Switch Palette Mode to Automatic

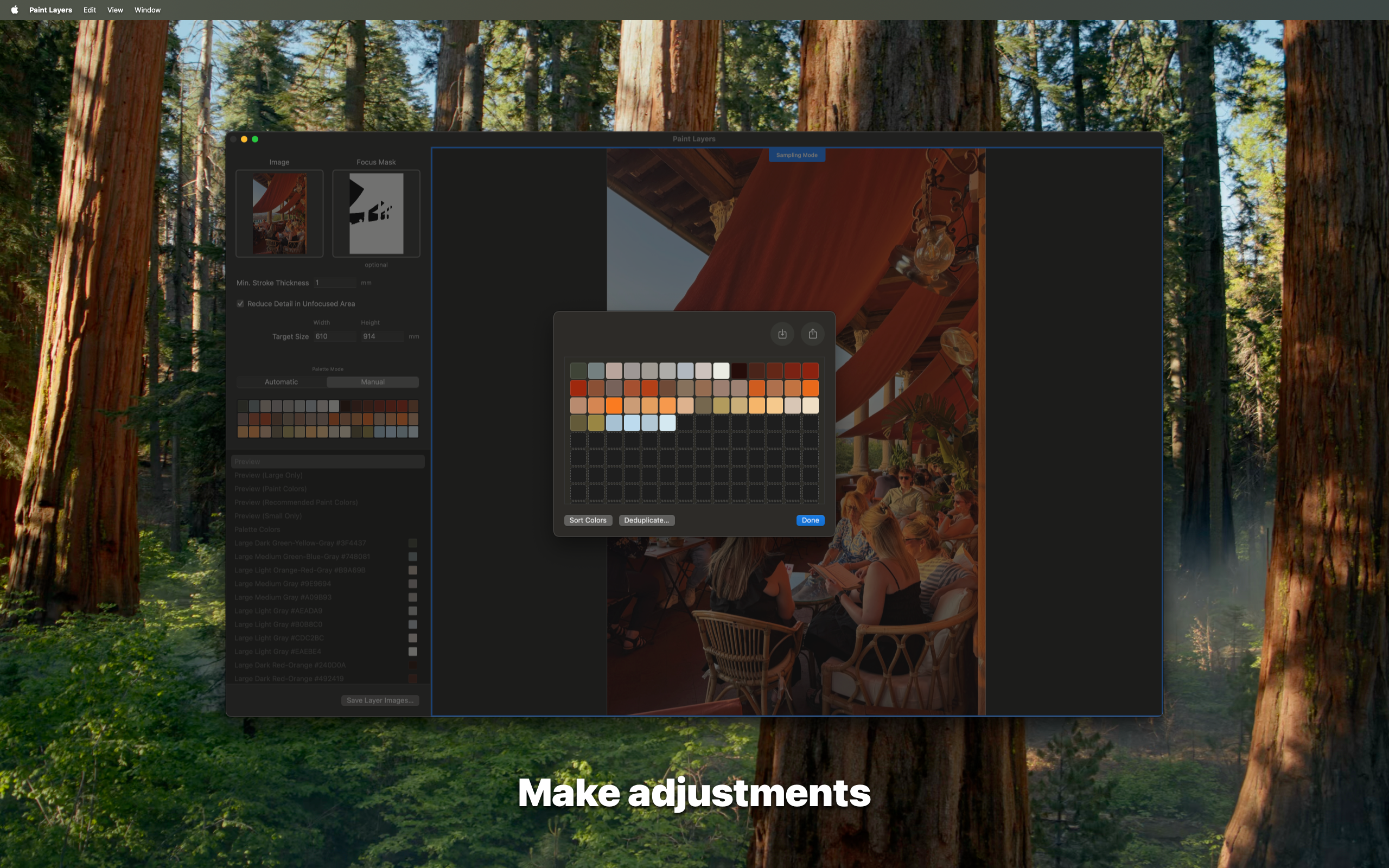pyautogui.click(x=281, y=381)
